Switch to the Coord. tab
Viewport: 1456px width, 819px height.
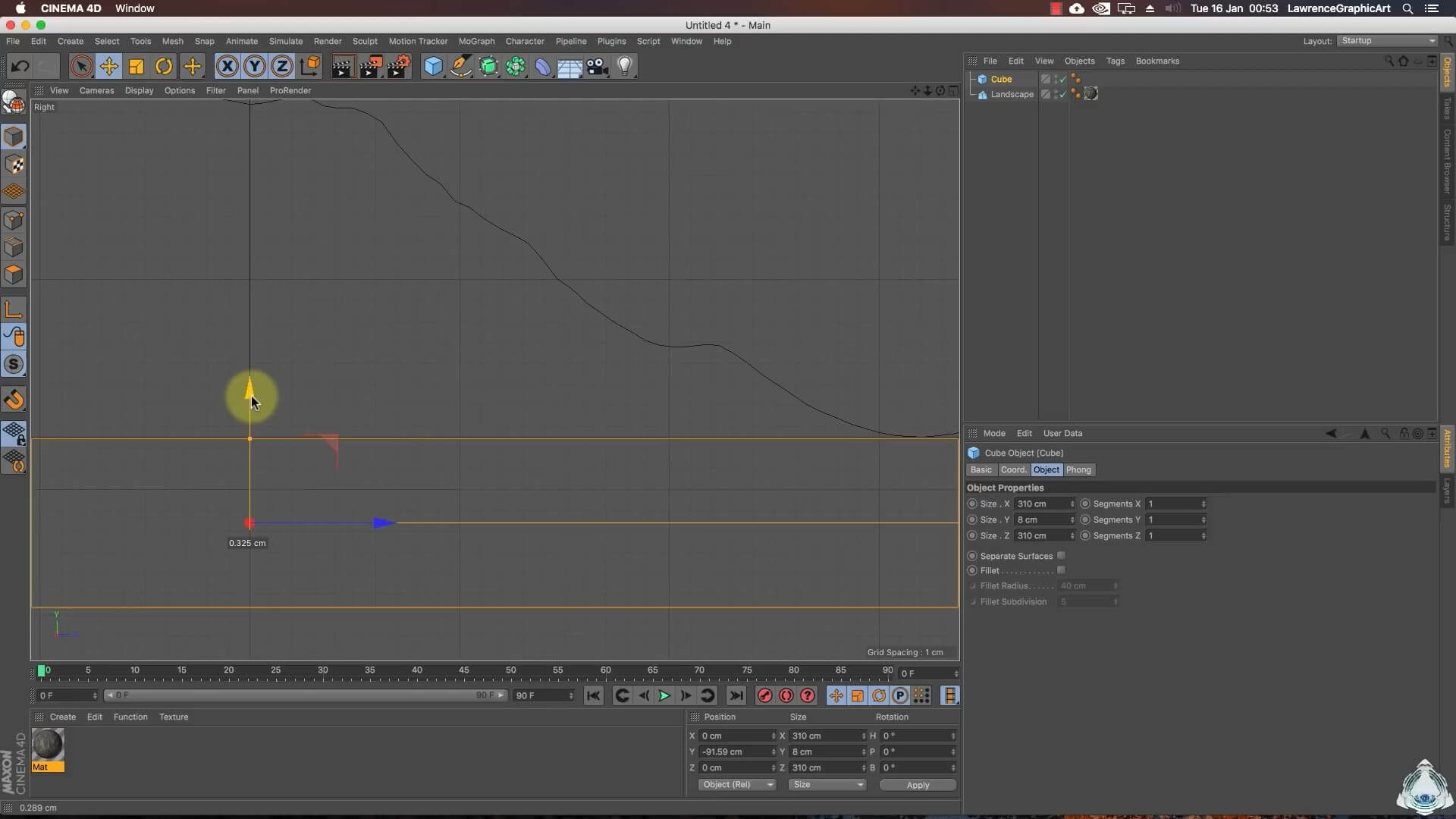(x=1013, y=470)
